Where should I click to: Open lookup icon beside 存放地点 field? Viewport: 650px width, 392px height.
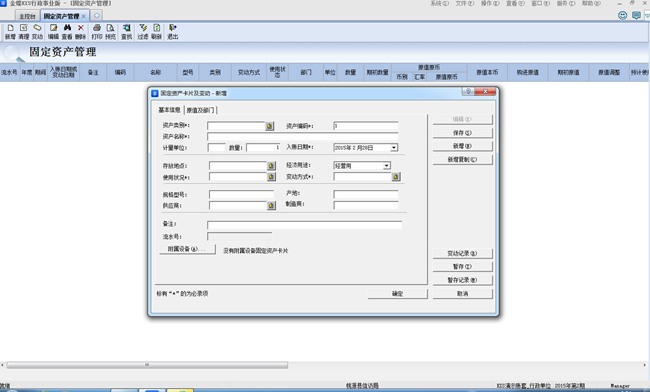coord(271,166)
